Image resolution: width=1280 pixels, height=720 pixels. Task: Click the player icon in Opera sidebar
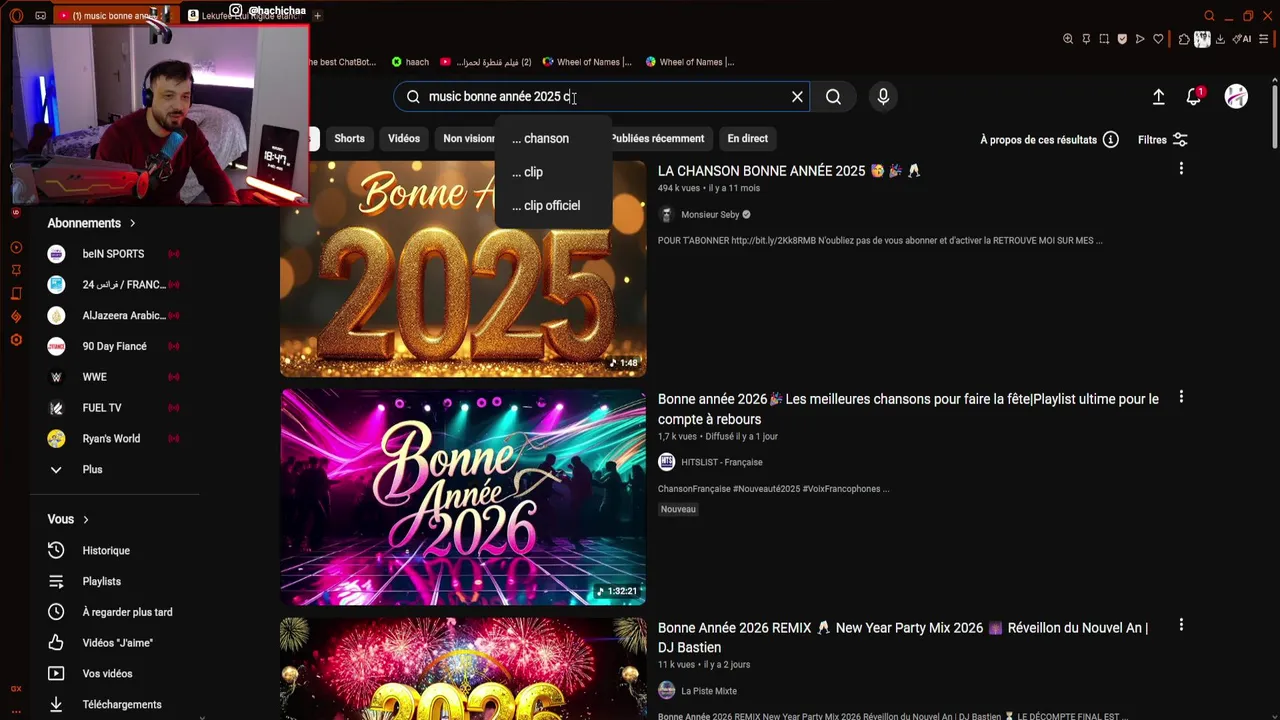click(16, 248)
